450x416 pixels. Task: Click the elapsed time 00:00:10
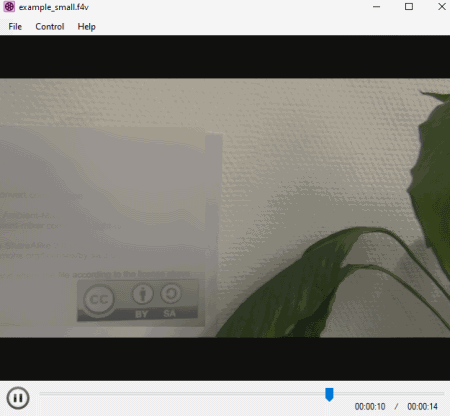370,407
